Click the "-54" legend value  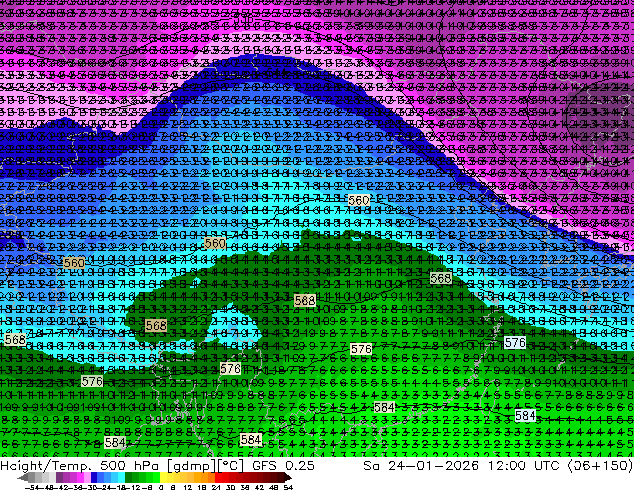coord(32,488)
